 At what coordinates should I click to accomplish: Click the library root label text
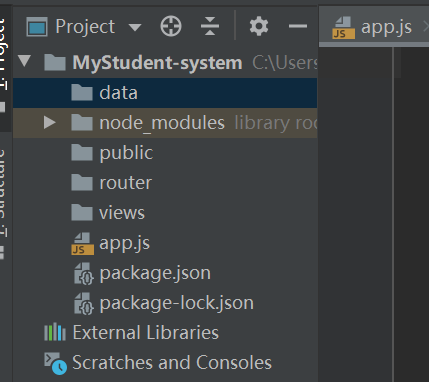tap(275, 123)
